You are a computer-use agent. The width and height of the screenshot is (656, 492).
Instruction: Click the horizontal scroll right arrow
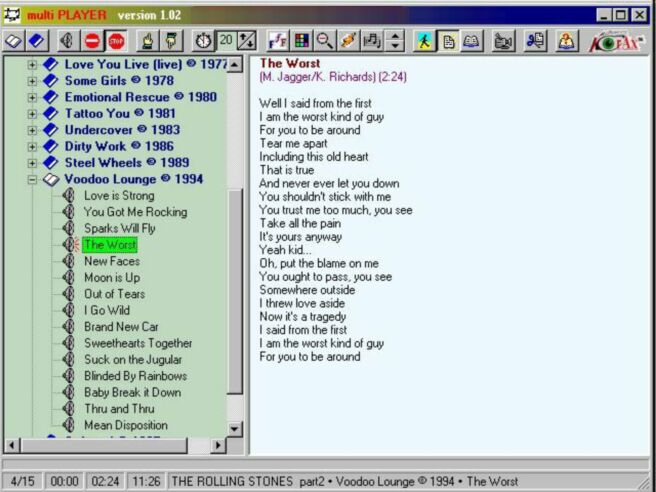click(218, 446)
